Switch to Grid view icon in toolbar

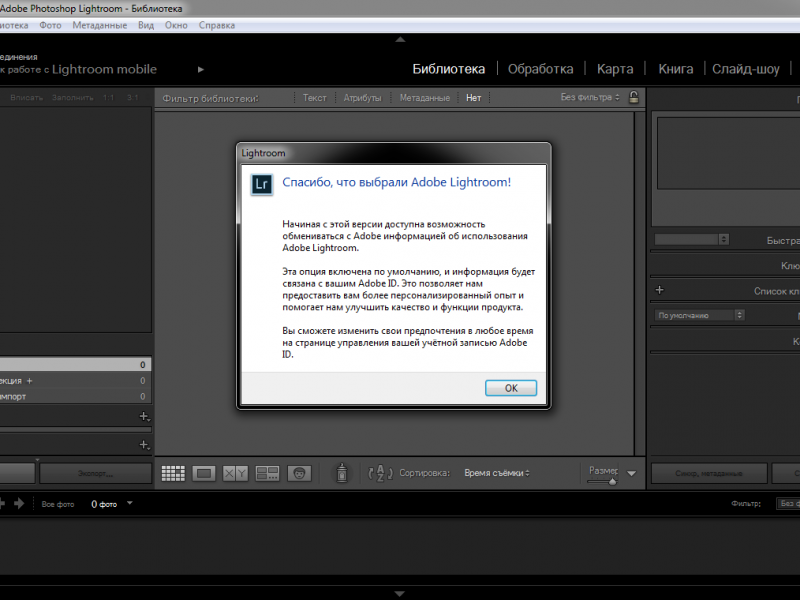click(x=173, y=473)
